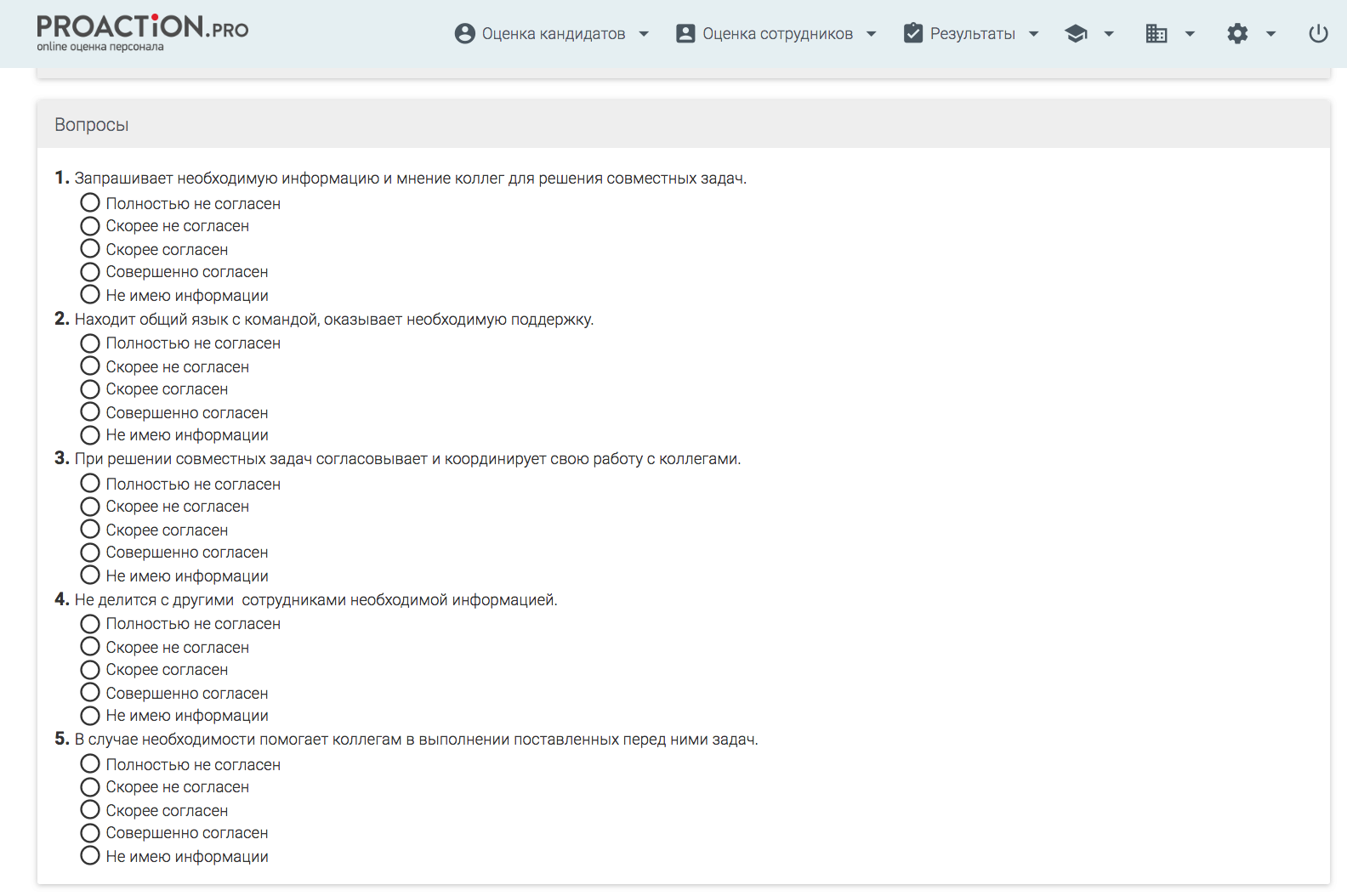Select 'Совершенно согласен' for question 3

[90, 553]
